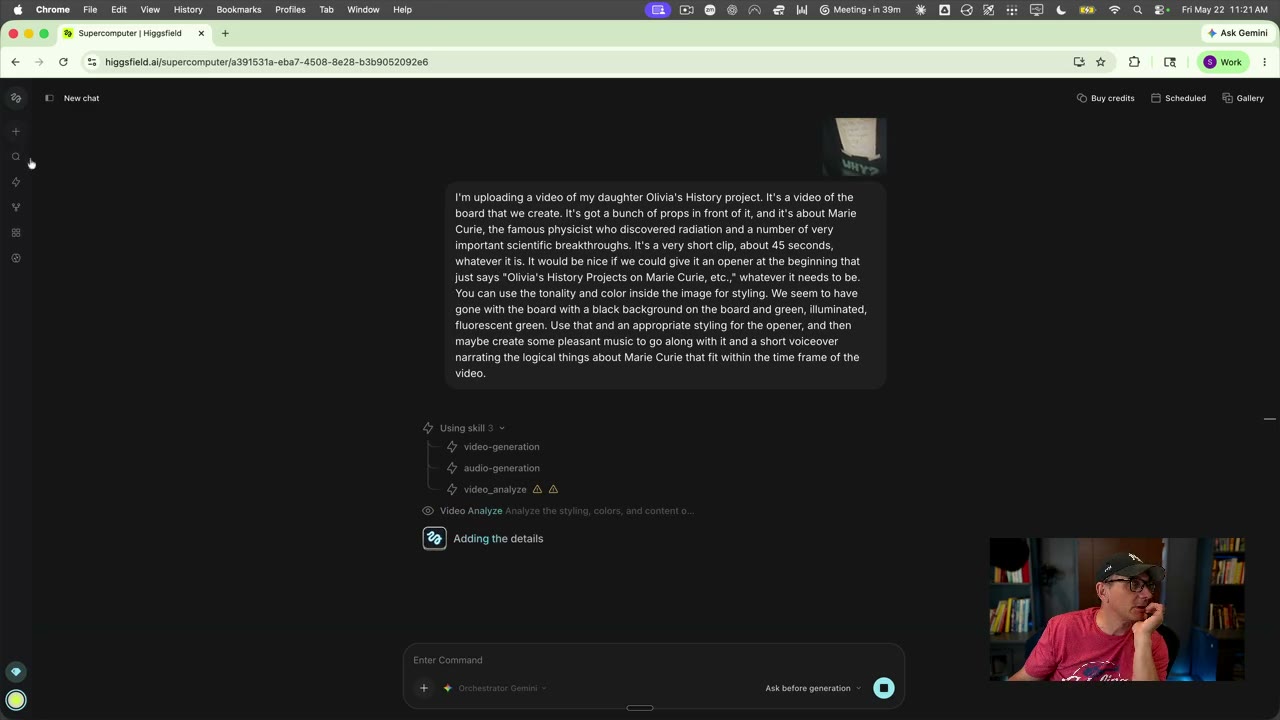Click the sidebar community globe icon
The width and height of the screenshot is (1280, 720).
coord(16,258)
